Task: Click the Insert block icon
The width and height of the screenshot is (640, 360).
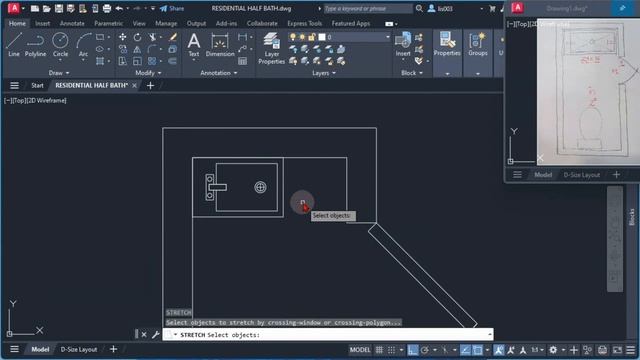Action: click(403, 44)
